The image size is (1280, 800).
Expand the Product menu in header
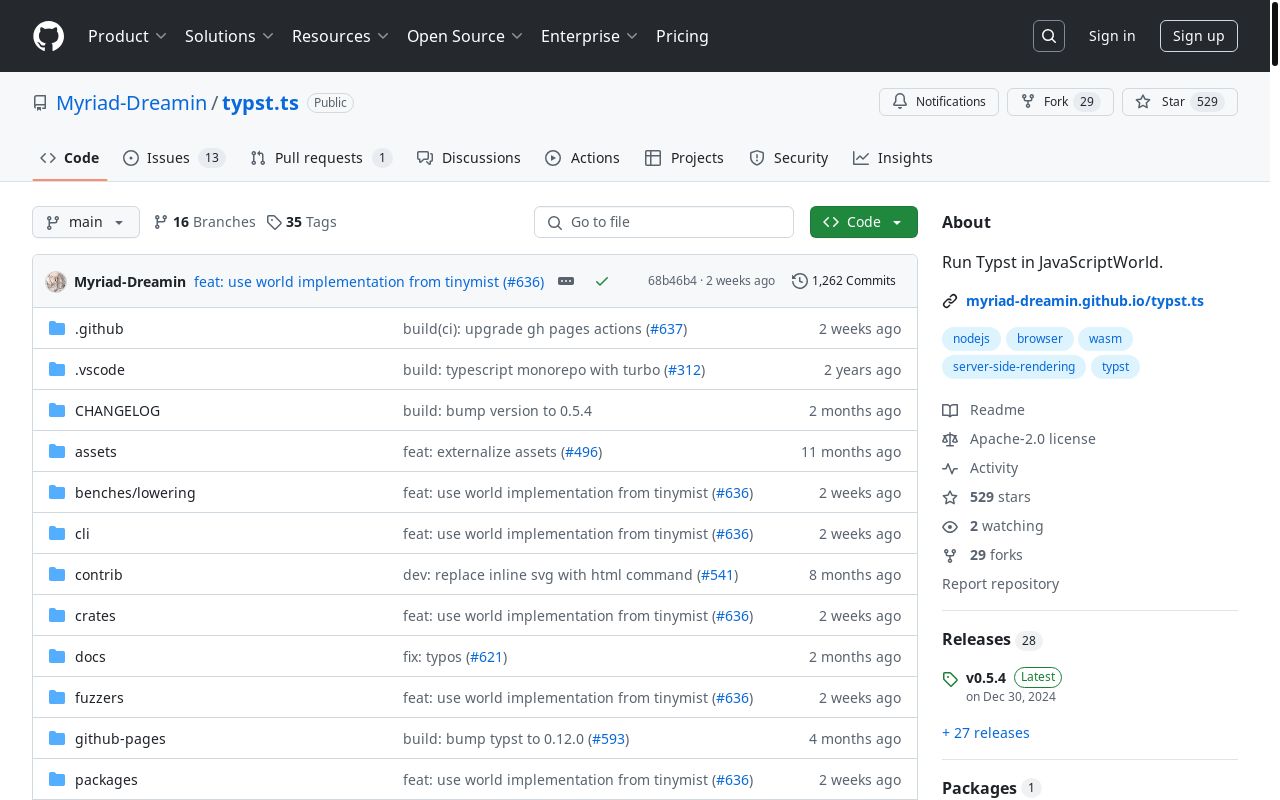pos(127,36)
